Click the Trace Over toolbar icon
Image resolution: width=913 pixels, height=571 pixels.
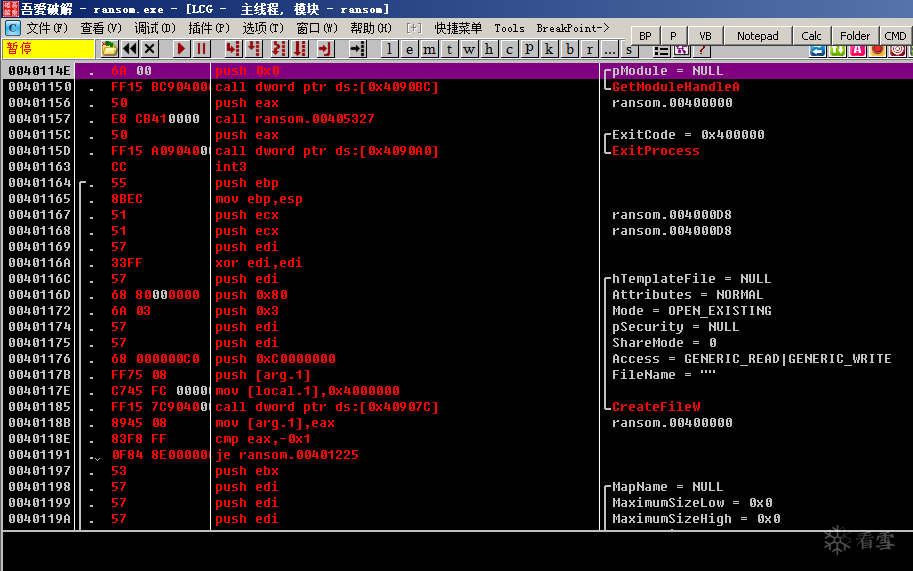(x=300, y=49)
